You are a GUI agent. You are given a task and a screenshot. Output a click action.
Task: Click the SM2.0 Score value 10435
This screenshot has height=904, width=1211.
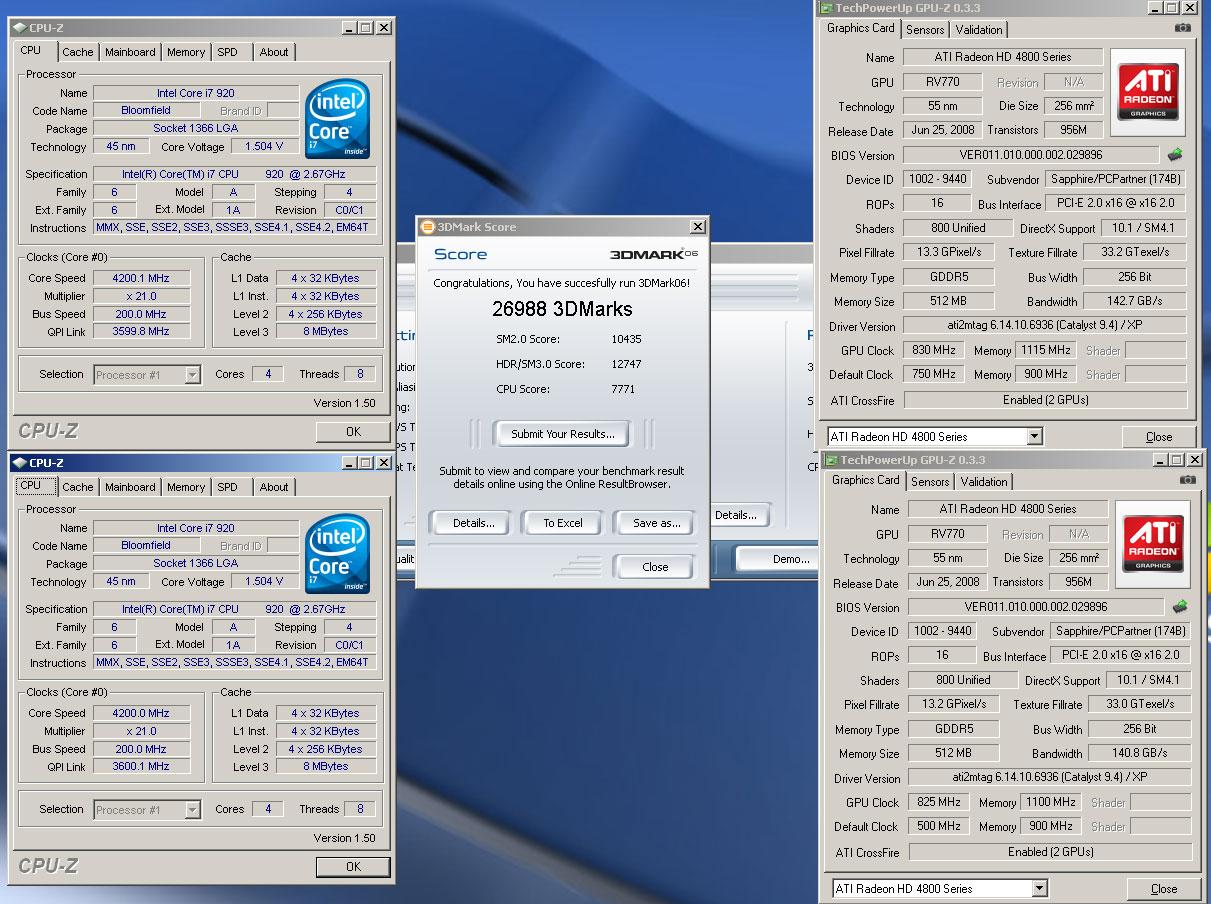click(626, 339)
